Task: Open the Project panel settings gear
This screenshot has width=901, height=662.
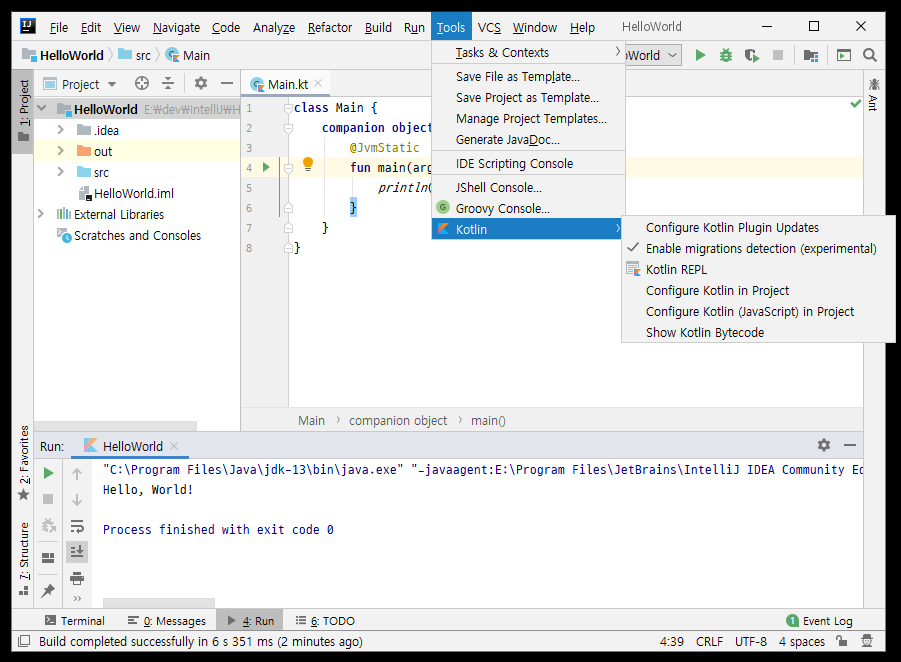Action: point(201,84)
